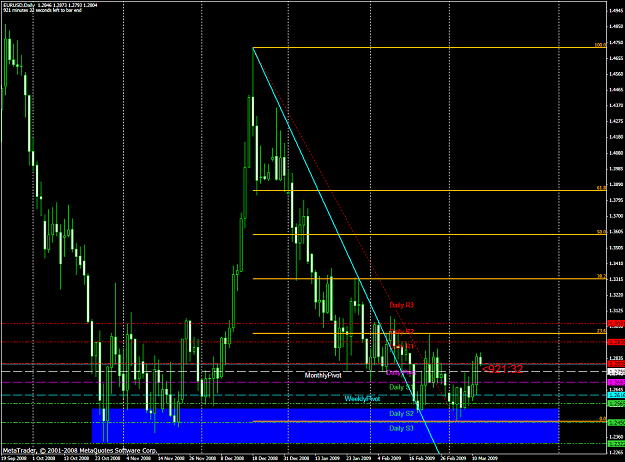Select the Fibonacci 100.0 level label
This screenshot has height=462, width=625.
tap(600, 45)
